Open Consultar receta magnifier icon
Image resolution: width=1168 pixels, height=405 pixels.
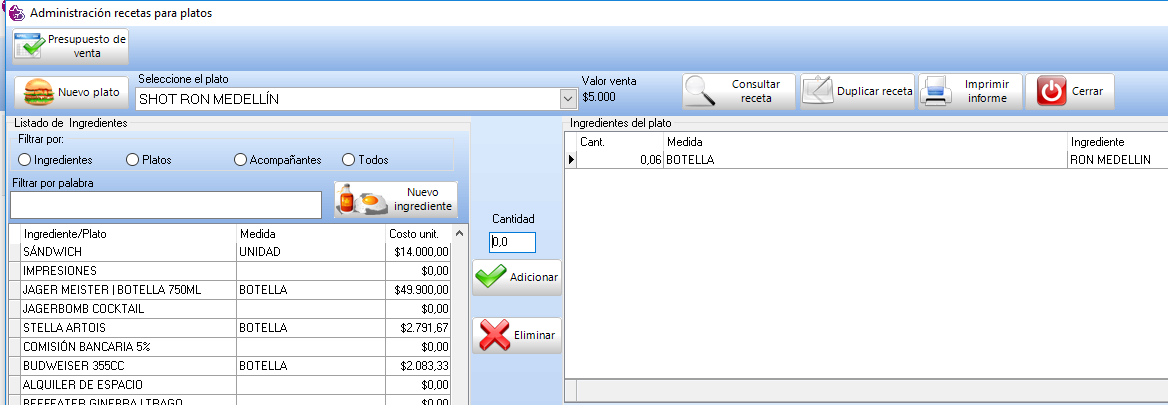[700, 92]
